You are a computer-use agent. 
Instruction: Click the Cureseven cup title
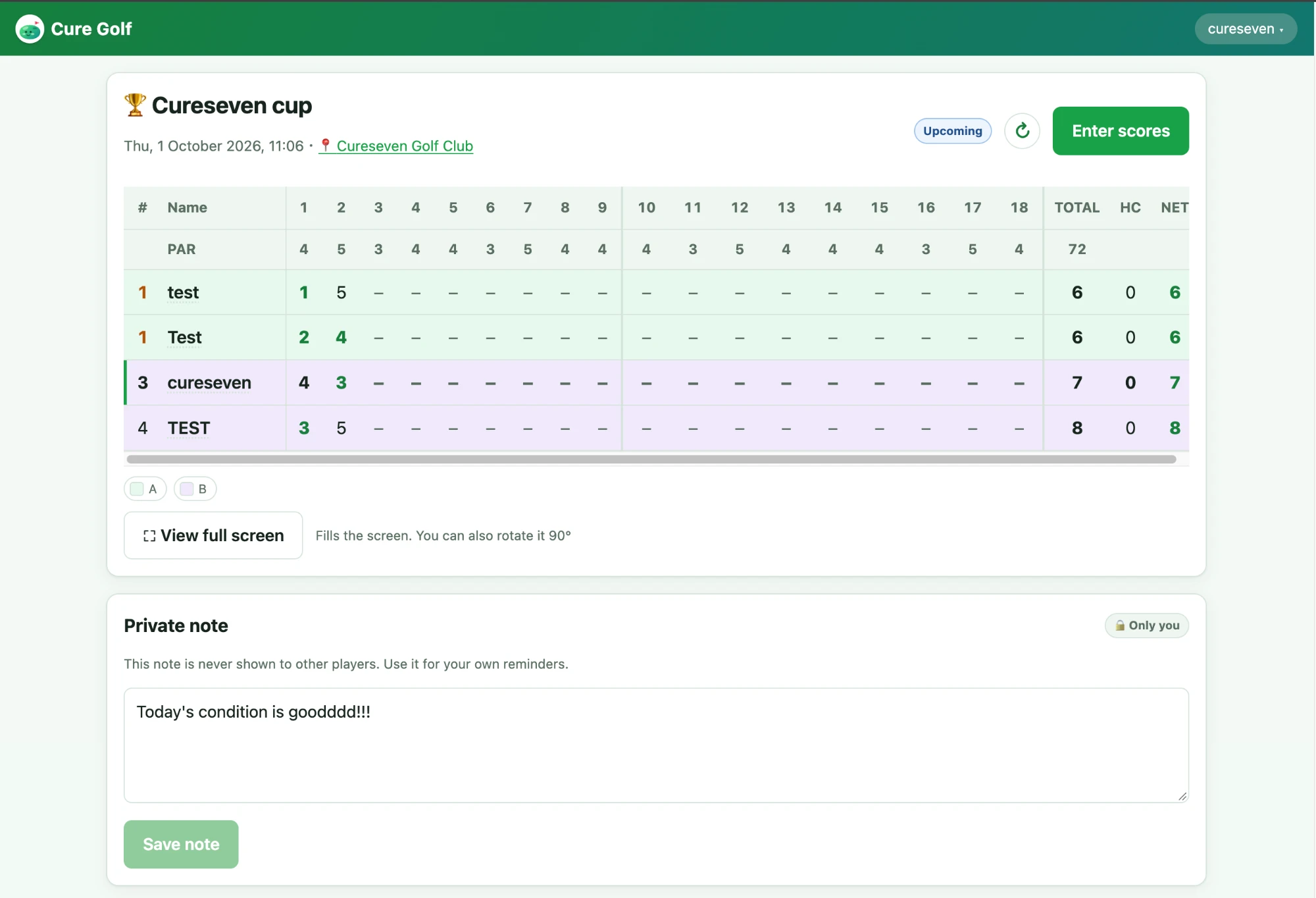click(x=232, y=105)
